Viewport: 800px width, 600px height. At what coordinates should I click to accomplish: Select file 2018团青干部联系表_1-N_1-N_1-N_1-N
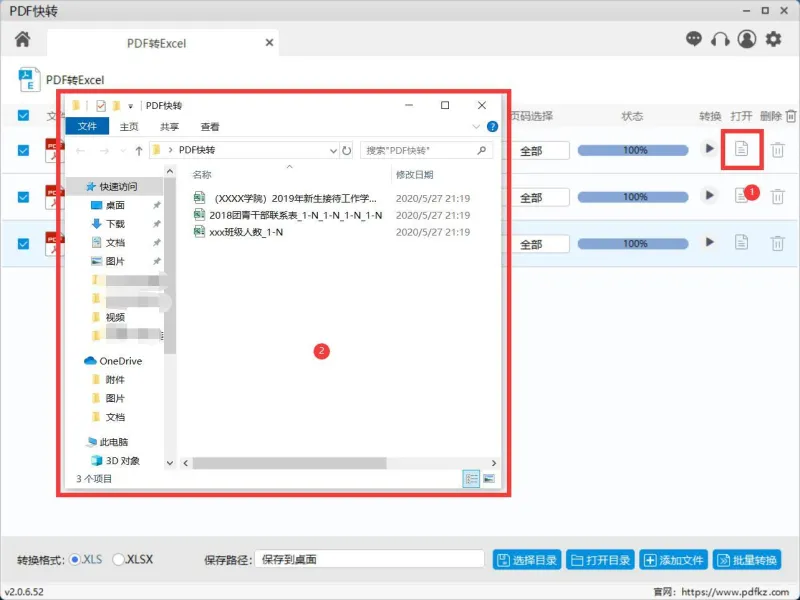point(288,215)
